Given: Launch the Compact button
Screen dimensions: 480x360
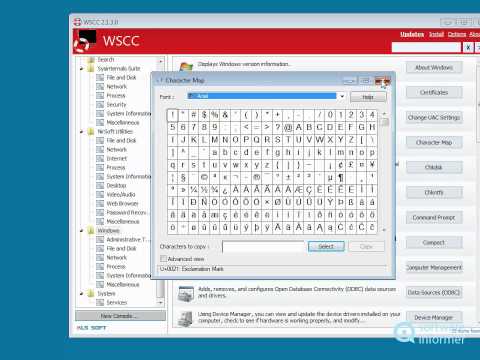Looking at the screenshot, I should tap(434, 243).
